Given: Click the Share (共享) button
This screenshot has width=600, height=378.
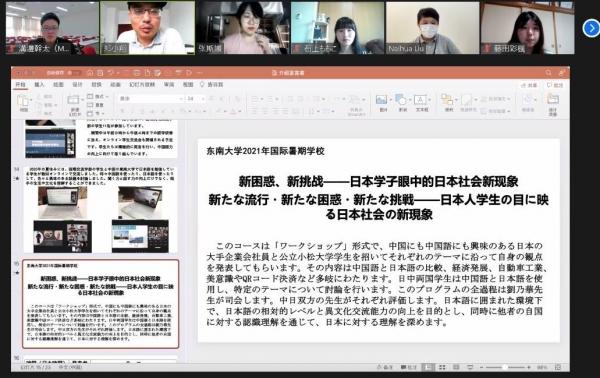Looking at the screenshot, I should 530,85.
